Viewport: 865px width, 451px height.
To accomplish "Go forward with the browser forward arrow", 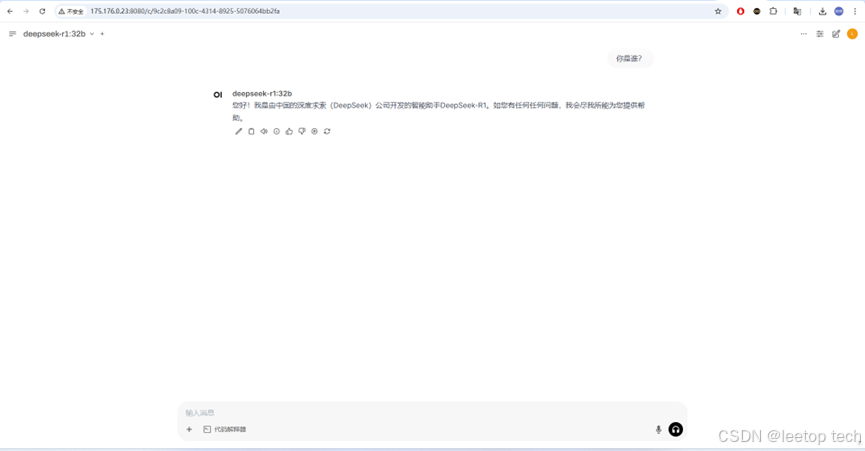I will pos(26,11).
